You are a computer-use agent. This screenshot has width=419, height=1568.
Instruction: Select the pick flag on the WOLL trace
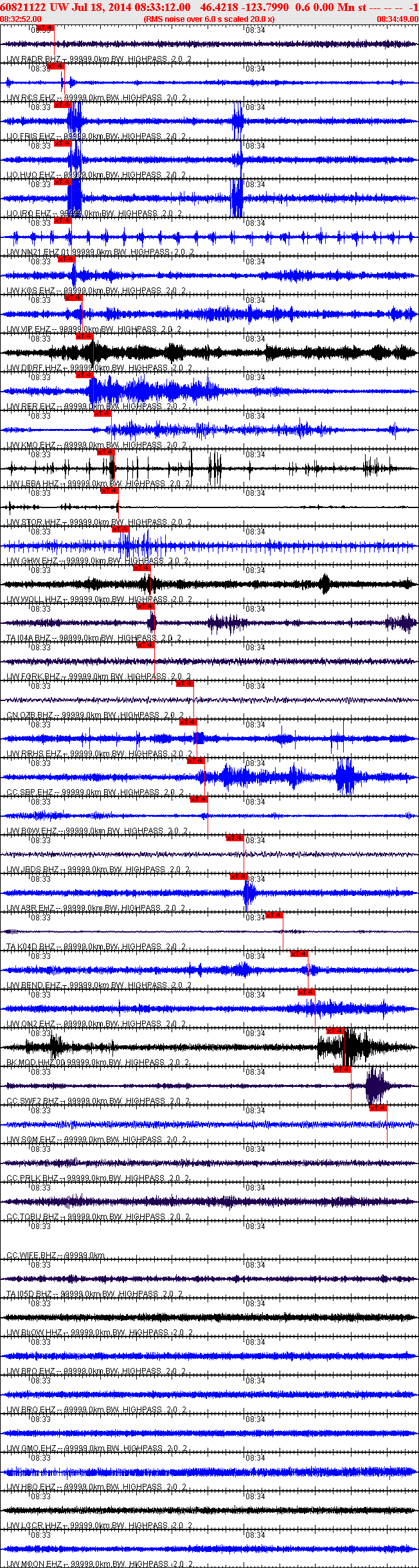coord(142,568)
